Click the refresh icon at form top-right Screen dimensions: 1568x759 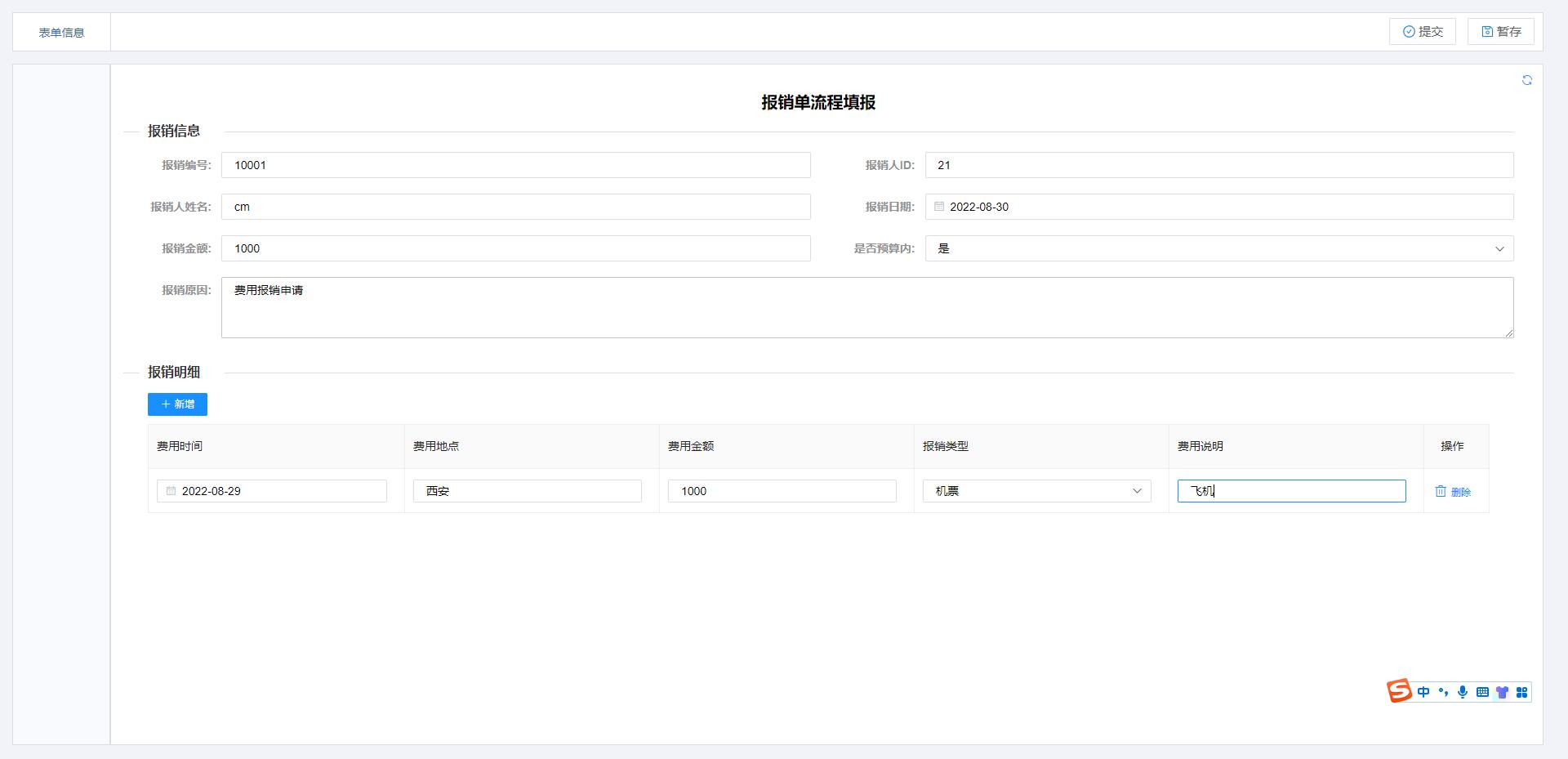click(1526, 80)
